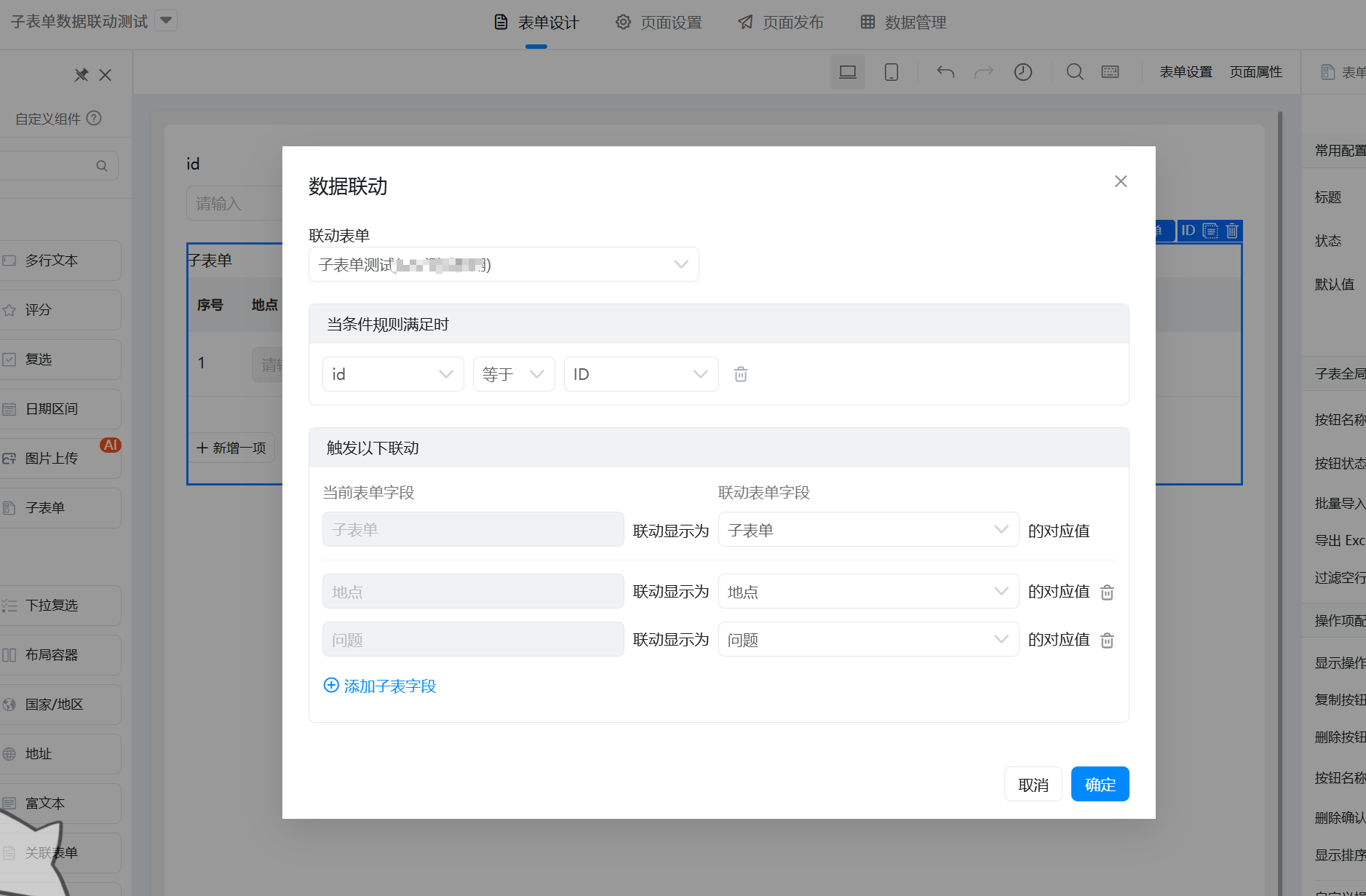1366x896 pixels.
Task: Confirm with the 确定 button
Action: pos(1100,784)
